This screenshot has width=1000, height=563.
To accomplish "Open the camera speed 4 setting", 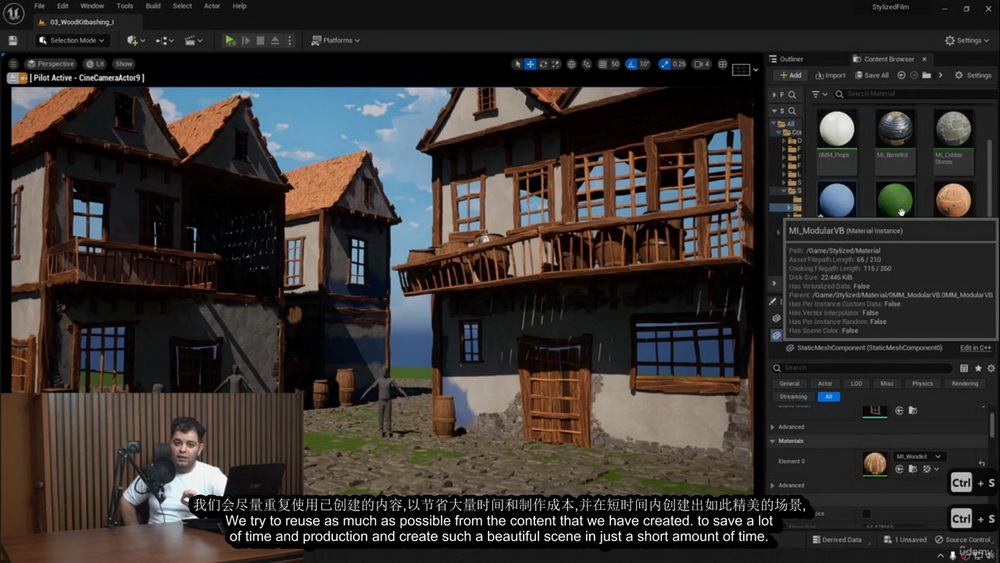I will point(702,64).
